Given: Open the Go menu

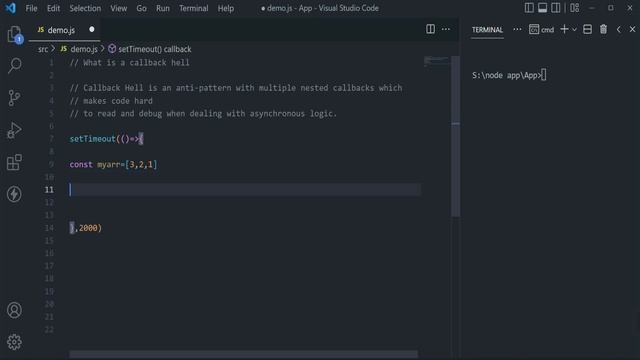Looking at the screenshot, I should (x=141, y=8).
